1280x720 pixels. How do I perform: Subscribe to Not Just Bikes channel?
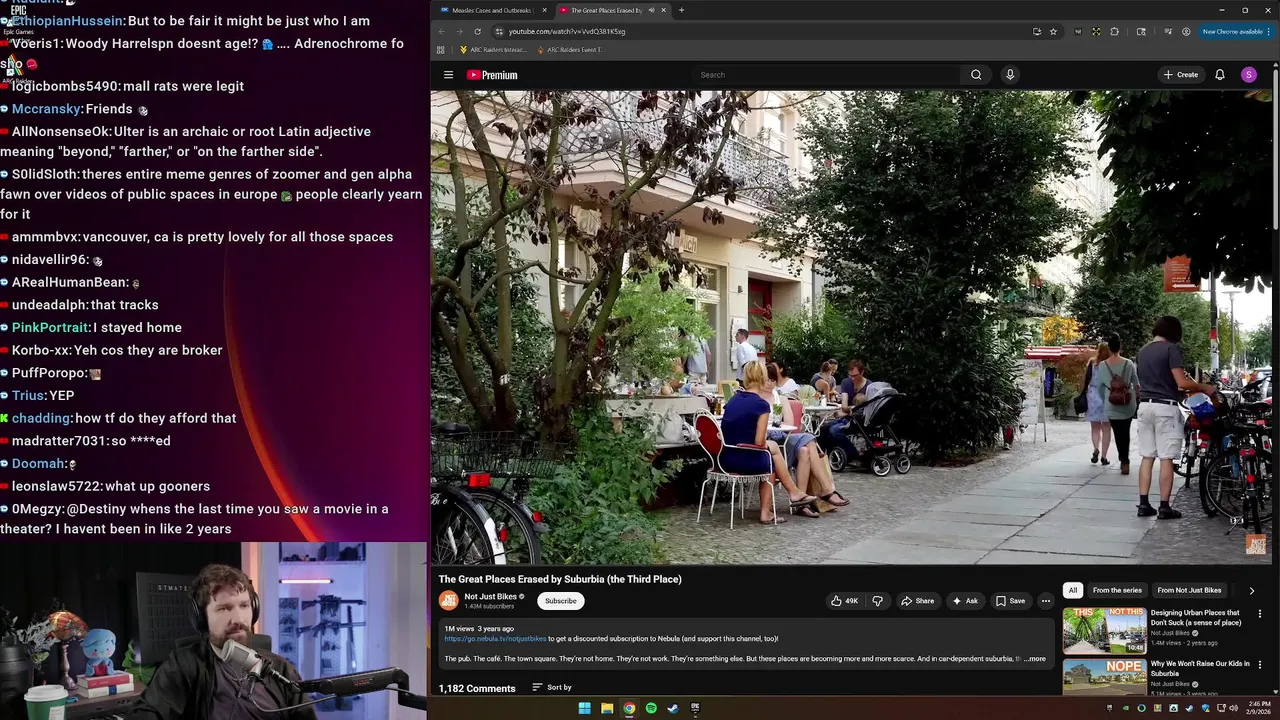pos(560,601)
